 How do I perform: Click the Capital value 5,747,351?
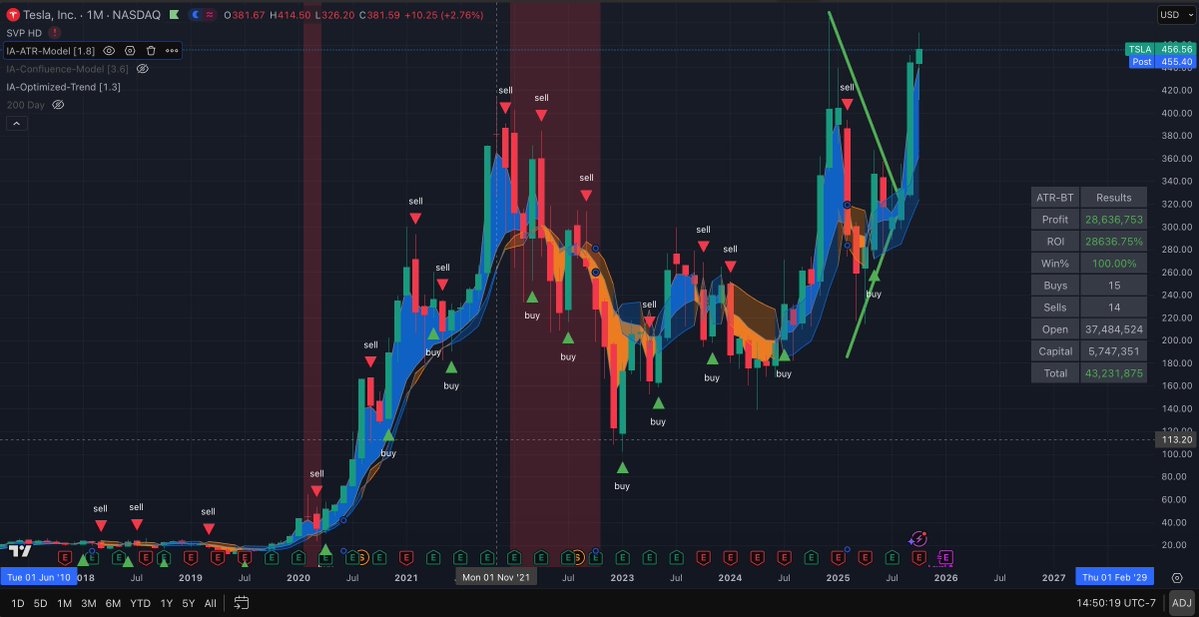pos(1113,352)
